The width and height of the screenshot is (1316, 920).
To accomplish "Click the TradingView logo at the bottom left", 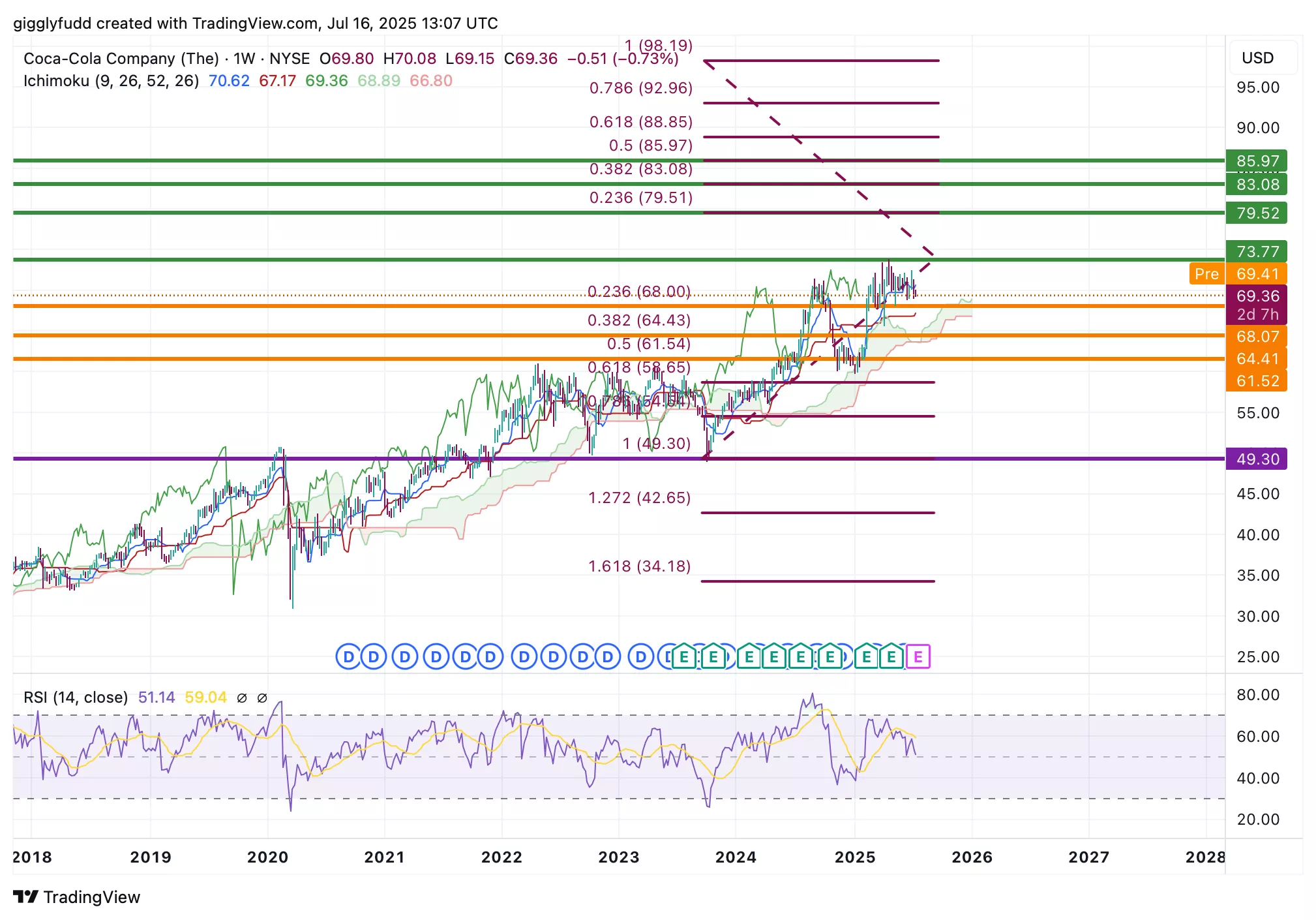I will pos(76,897).
